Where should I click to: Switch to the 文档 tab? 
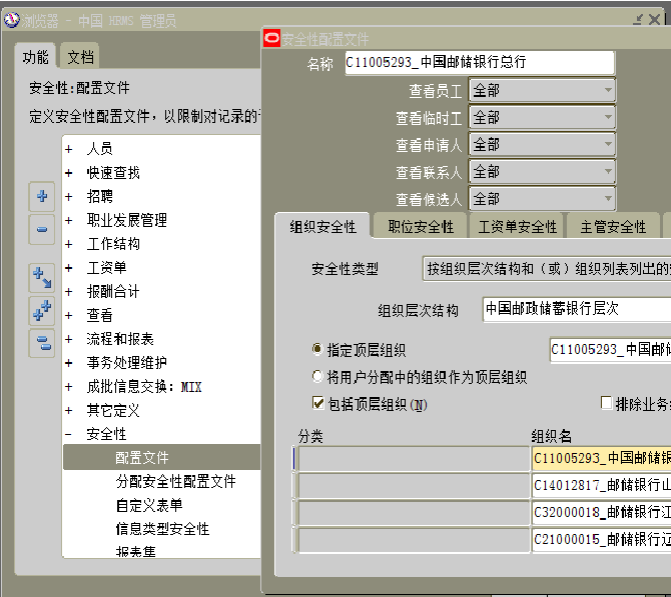[x=80, y=56]
